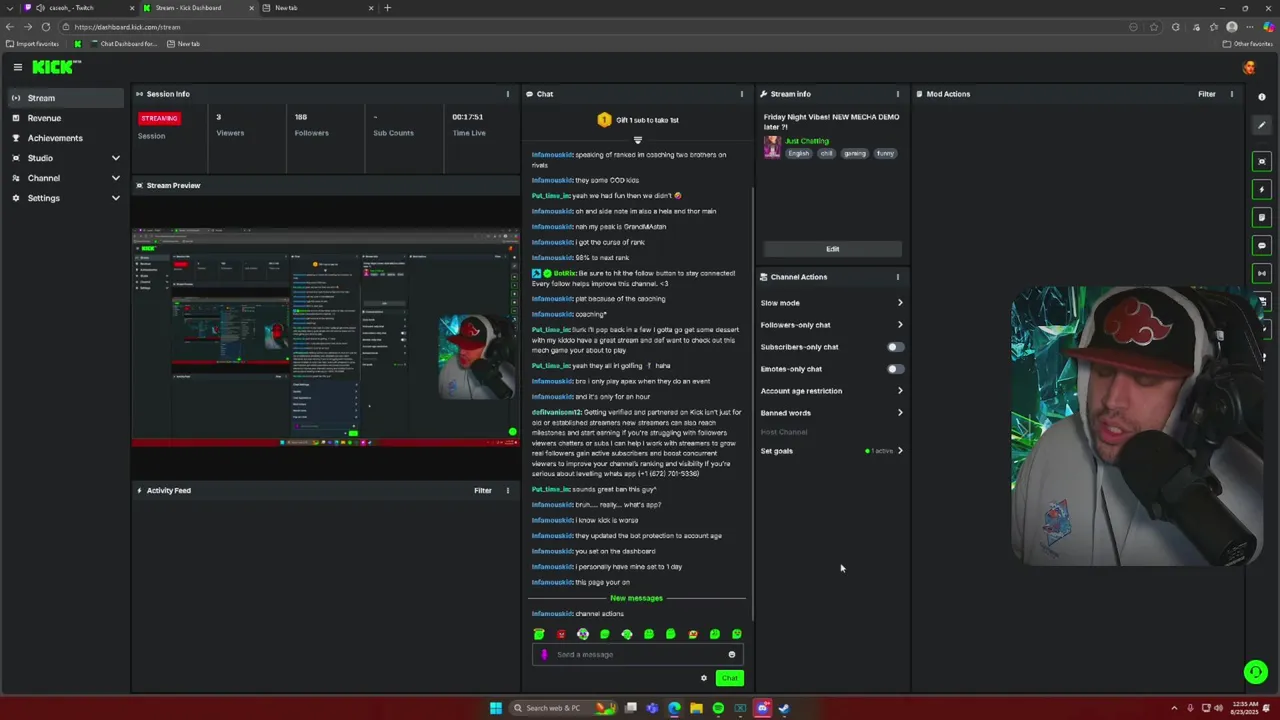Screen dimensions: 1280x720
Task: Click the Send a message field
Action: point(638,654)
